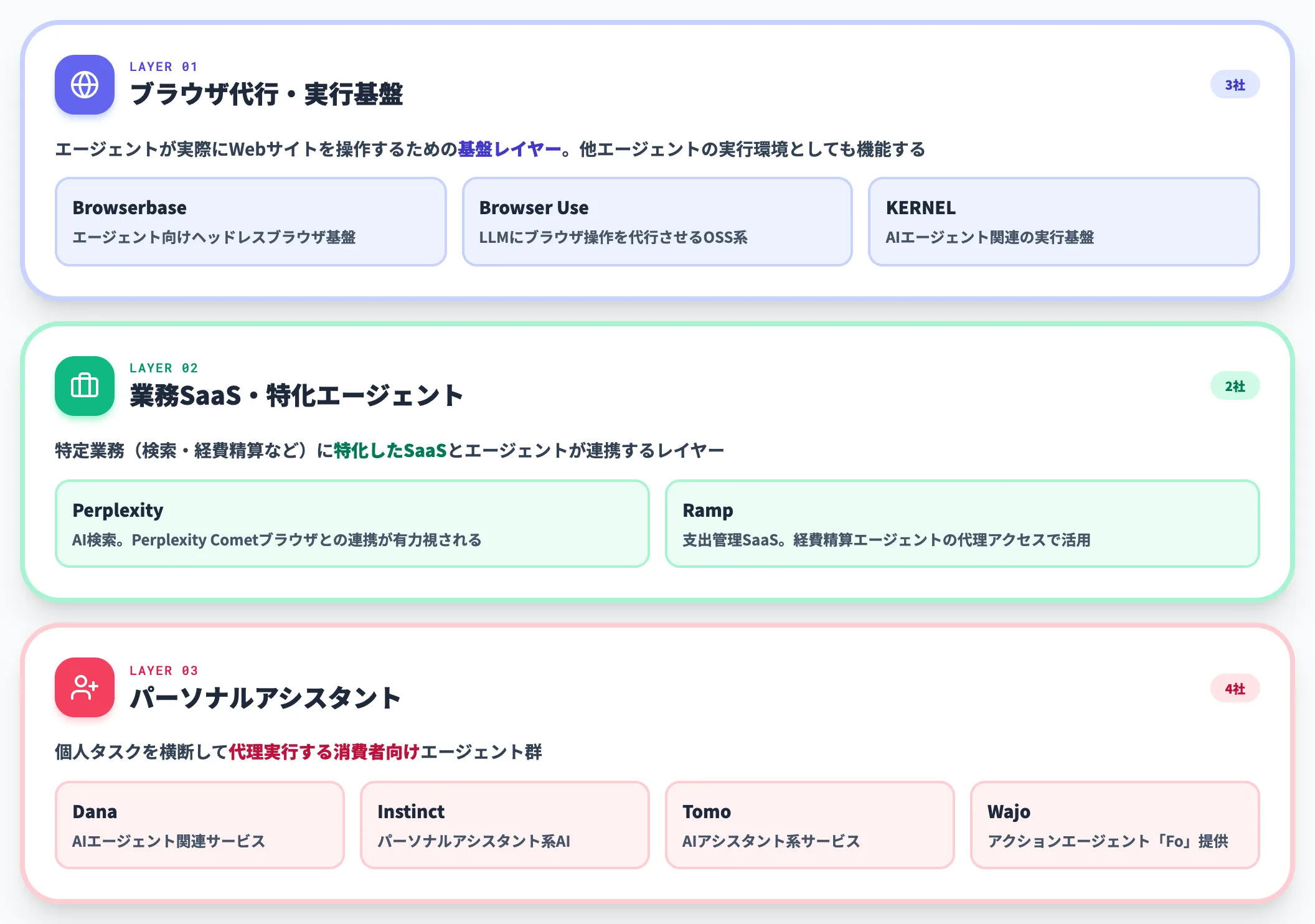Click highlighted text 特化したSaaS

(390, 450)
